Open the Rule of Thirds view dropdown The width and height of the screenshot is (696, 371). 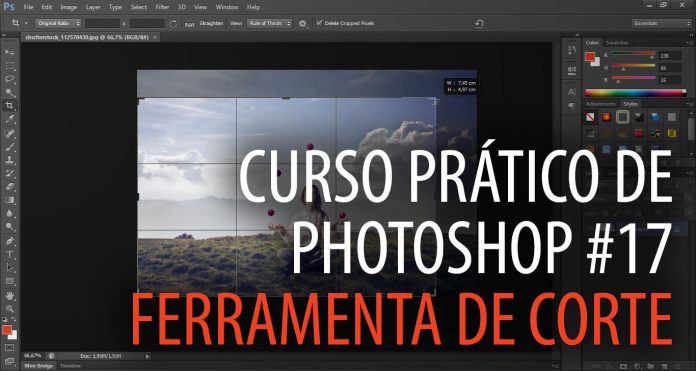pyautogui.click(x=269, y=23)
